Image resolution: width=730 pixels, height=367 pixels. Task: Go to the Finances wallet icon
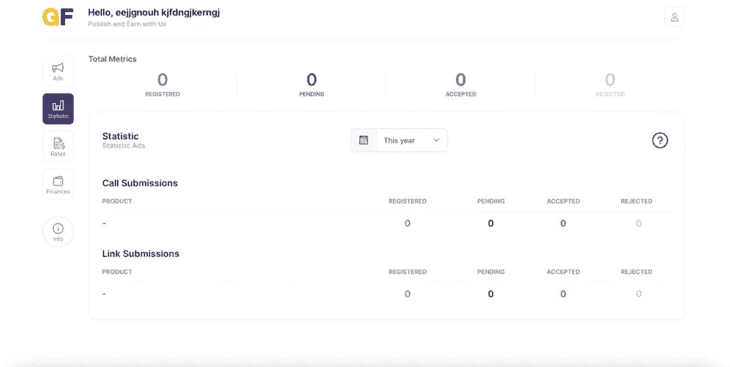click(58, 184)
